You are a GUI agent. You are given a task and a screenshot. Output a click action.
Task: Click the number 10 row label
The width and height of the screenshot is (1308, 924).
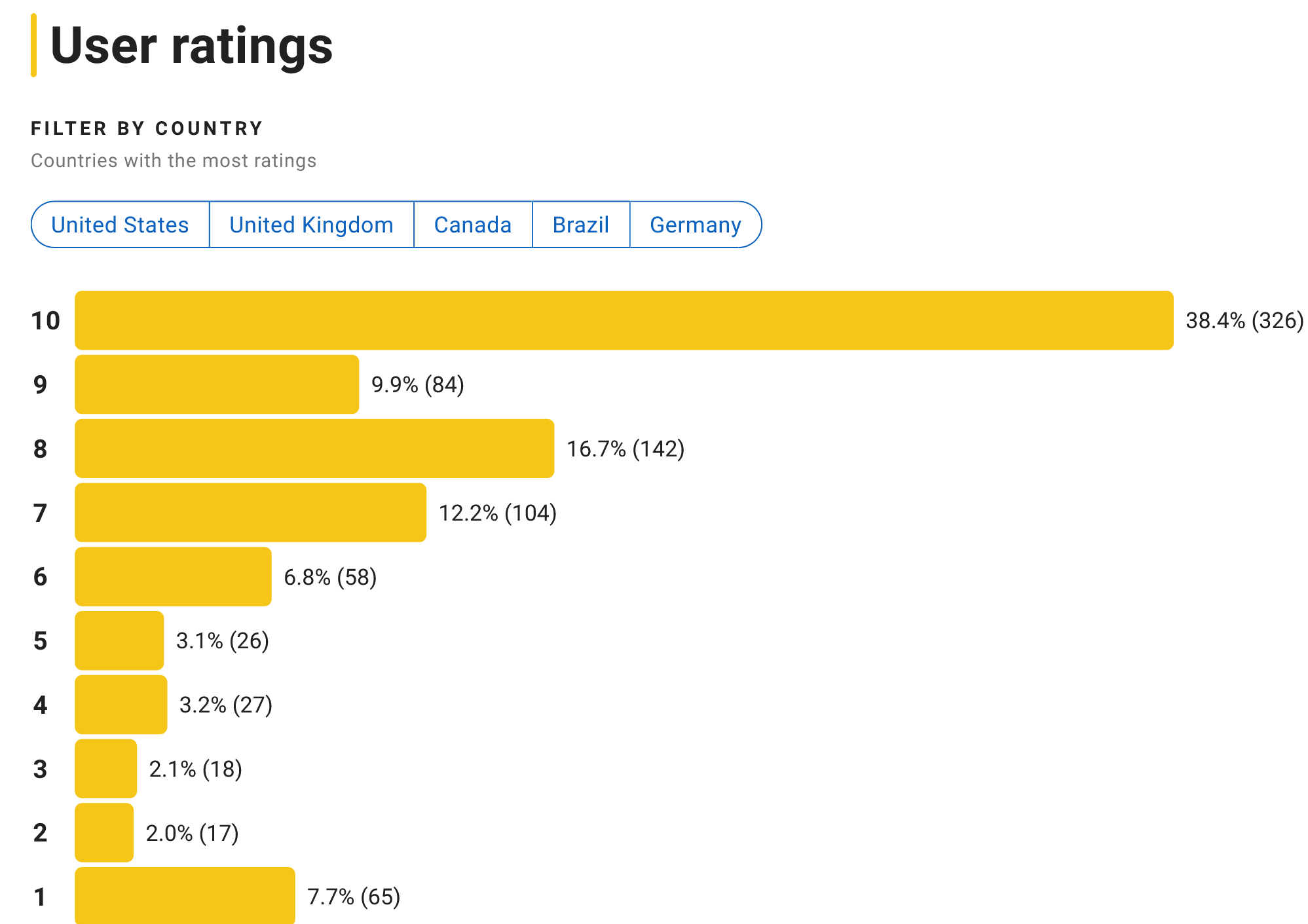(47, 321)
